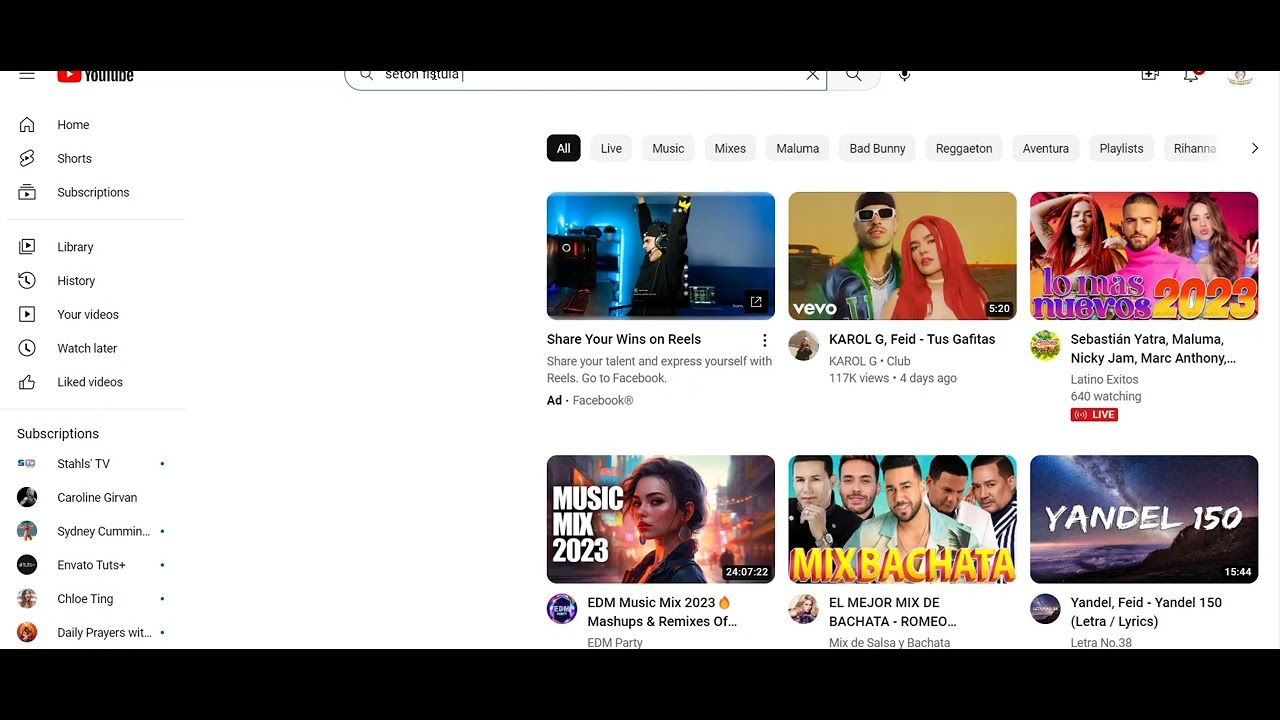This screenshot has width=1280, height=720.
Task: Open Subscriptions from the sidebar
Action: pyautogui.click(x=93, y=193)
